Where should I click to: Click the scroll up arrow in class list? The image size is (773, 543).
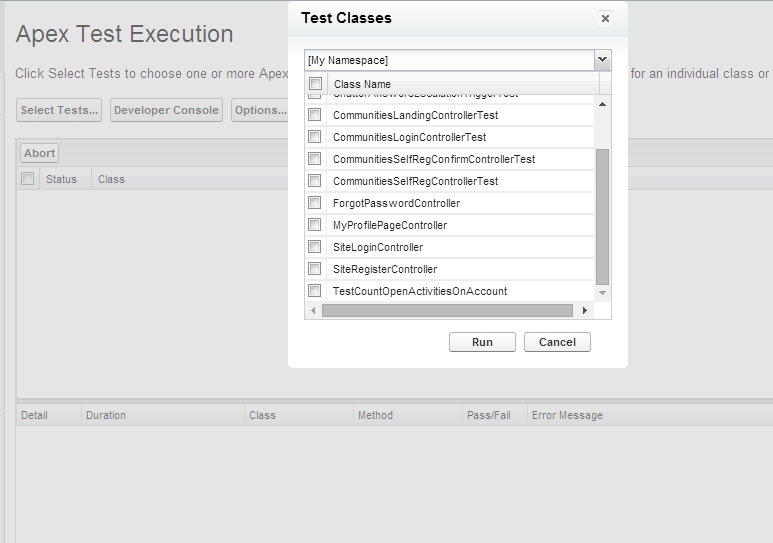tap(602, 104)
